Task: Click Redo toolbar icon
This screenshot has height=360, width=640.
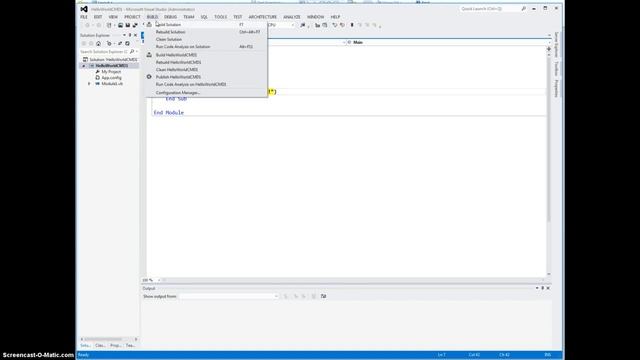Action: pos(342,25)
